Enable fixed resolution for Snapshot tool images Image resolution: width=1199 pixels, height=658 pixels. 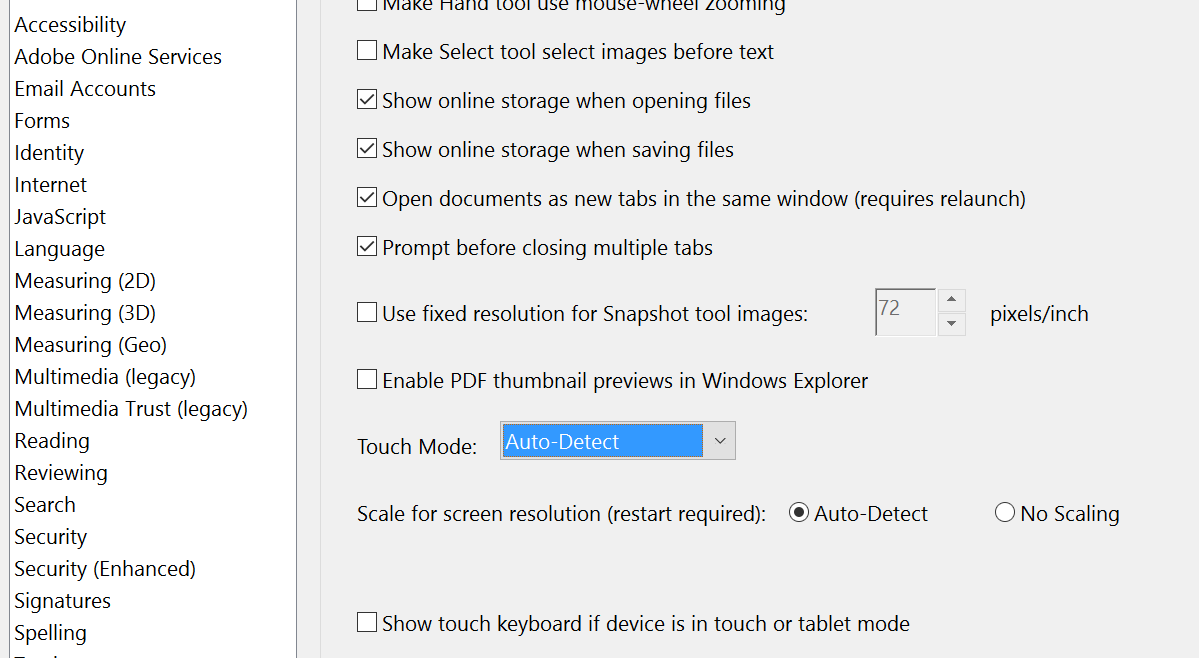tap(367, 313)
